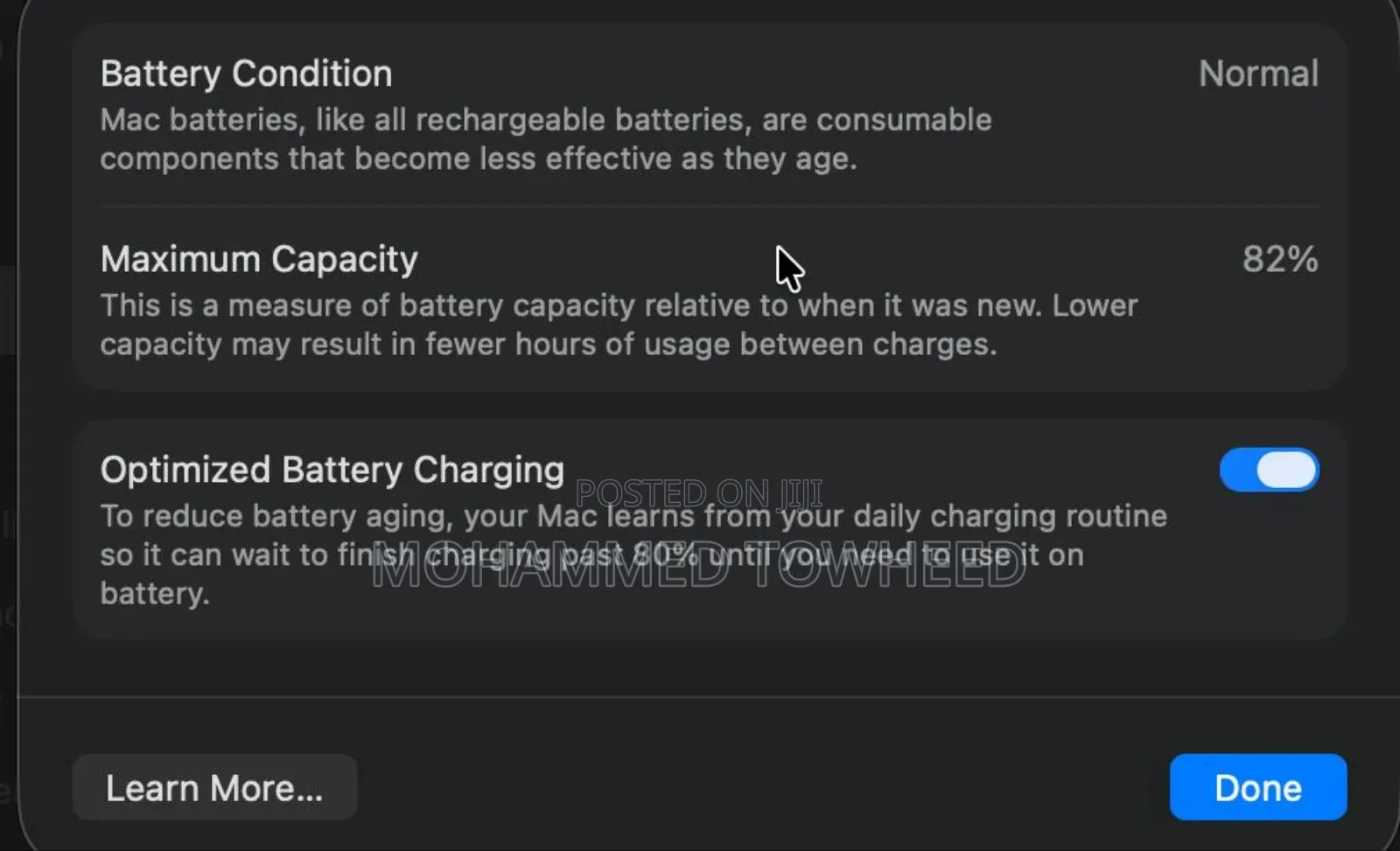The width and height of the screenshot is (1400, 851).
Task: Click the Battery Condition heading
Action: coord(246,73)
